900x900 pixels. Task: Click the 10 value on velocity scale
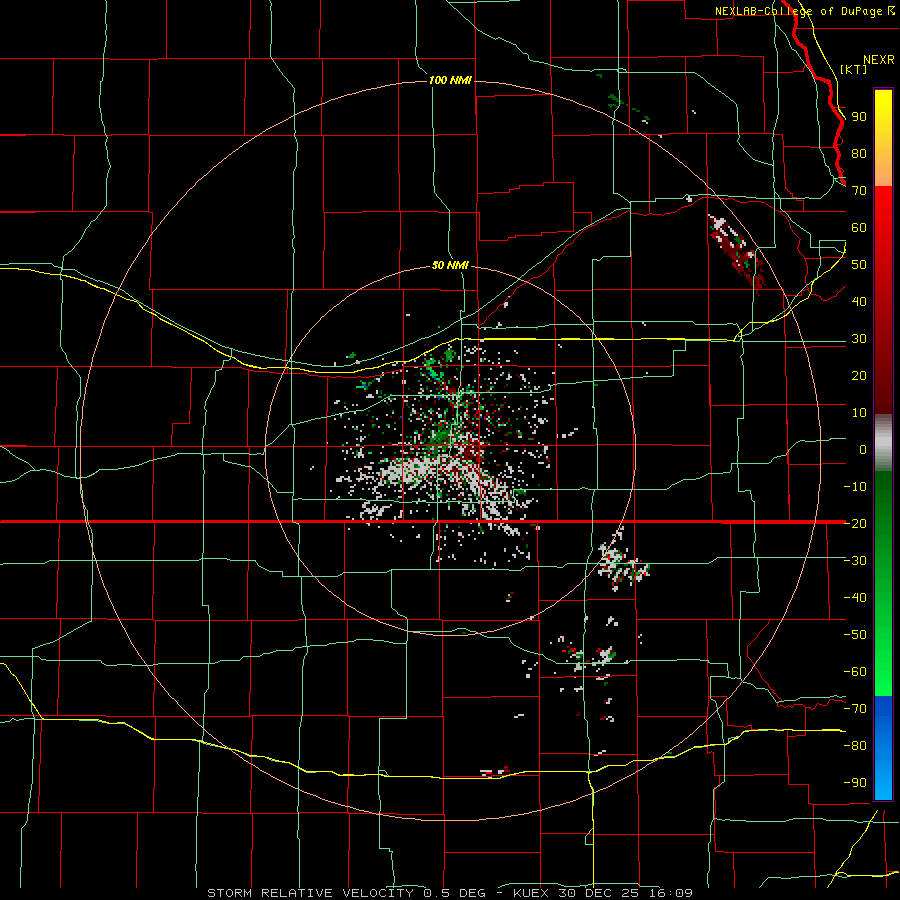pos(859,413)
